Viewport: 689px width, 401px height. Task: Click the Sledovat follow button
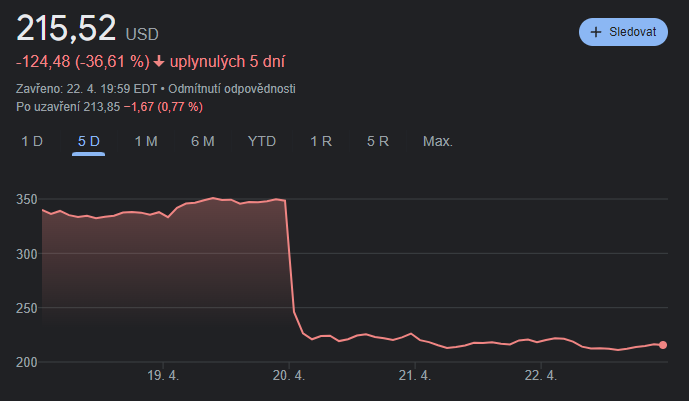click(x=623, y=32)
